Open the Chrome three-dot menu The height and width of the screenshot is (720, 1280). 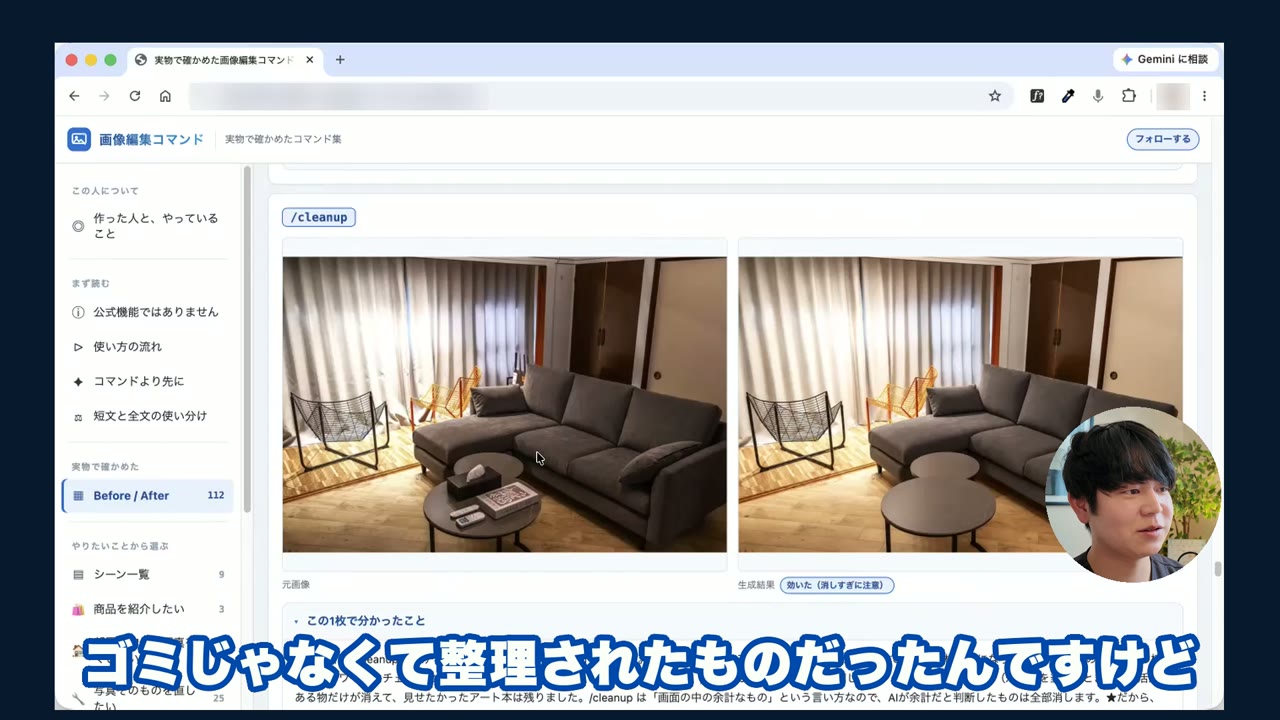click(x=1204, y=96)
